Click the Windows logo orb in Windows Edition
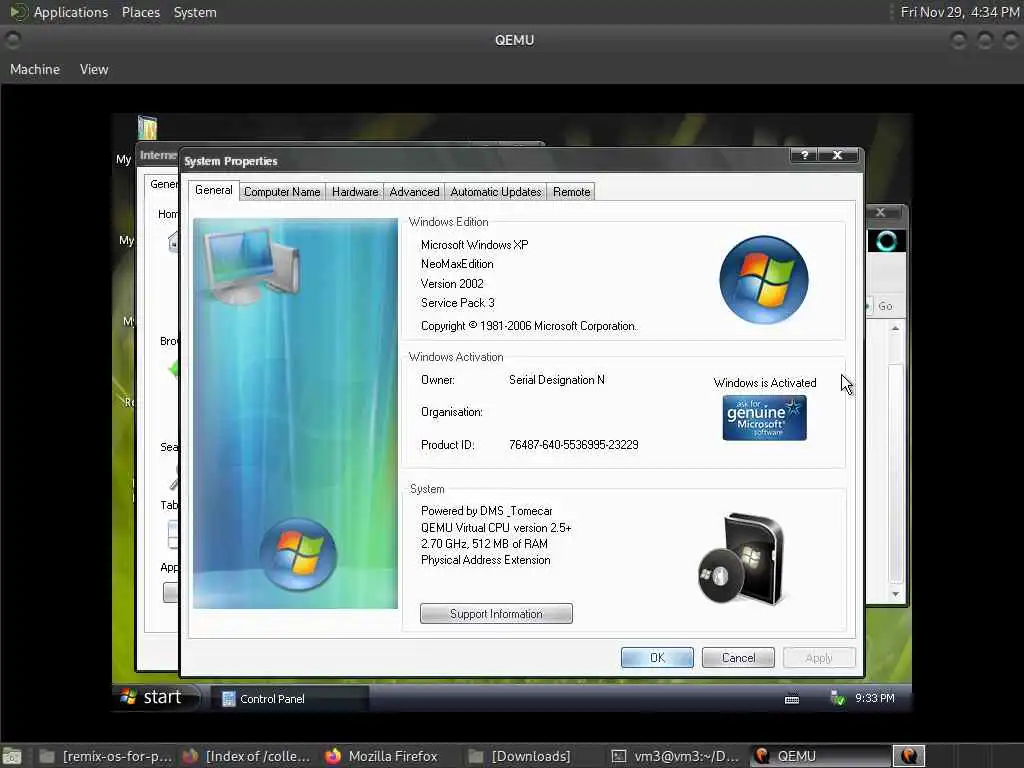 763,280
